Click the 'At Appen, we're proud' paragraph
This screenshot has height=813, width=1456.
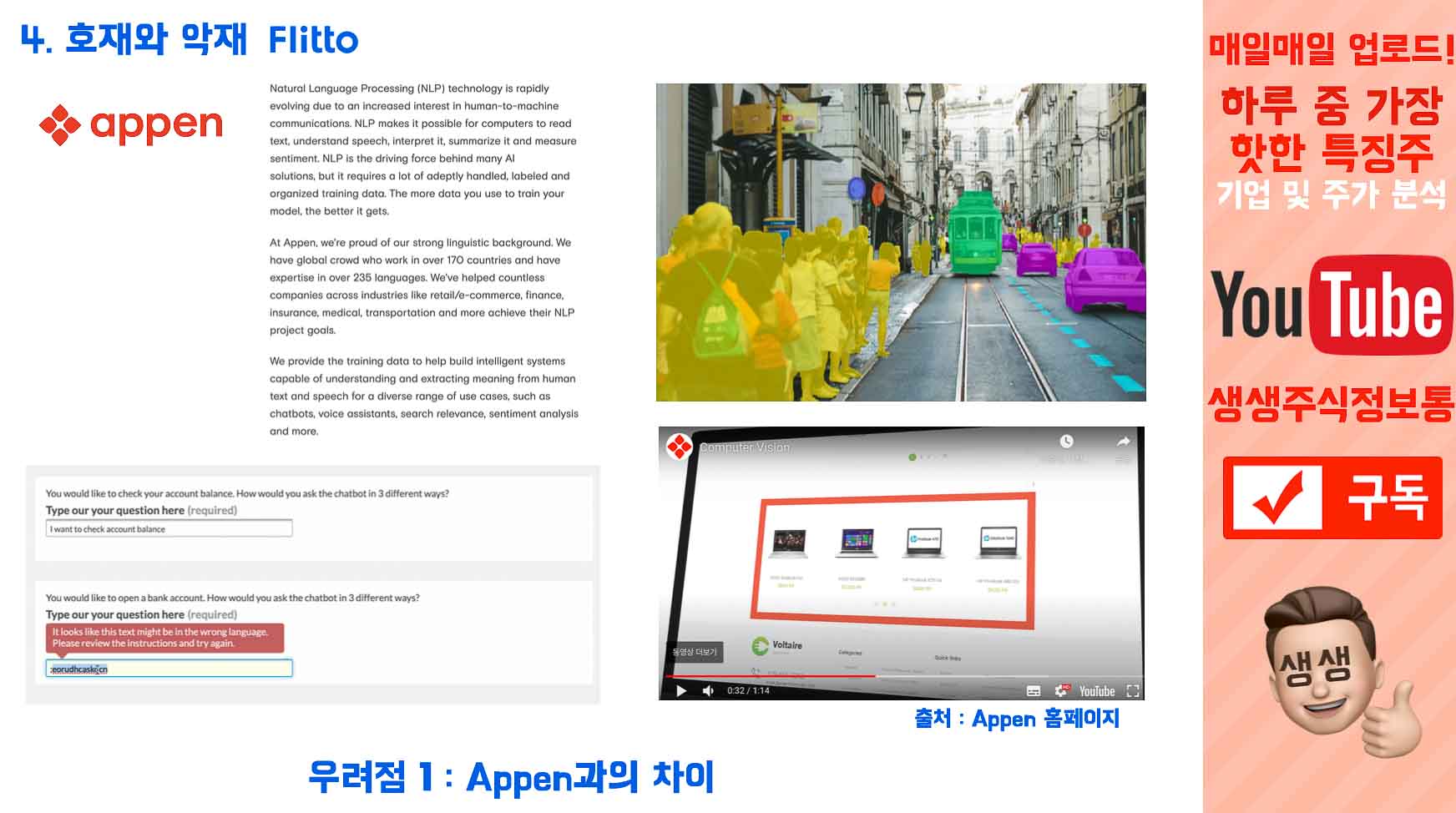point(422,286)
